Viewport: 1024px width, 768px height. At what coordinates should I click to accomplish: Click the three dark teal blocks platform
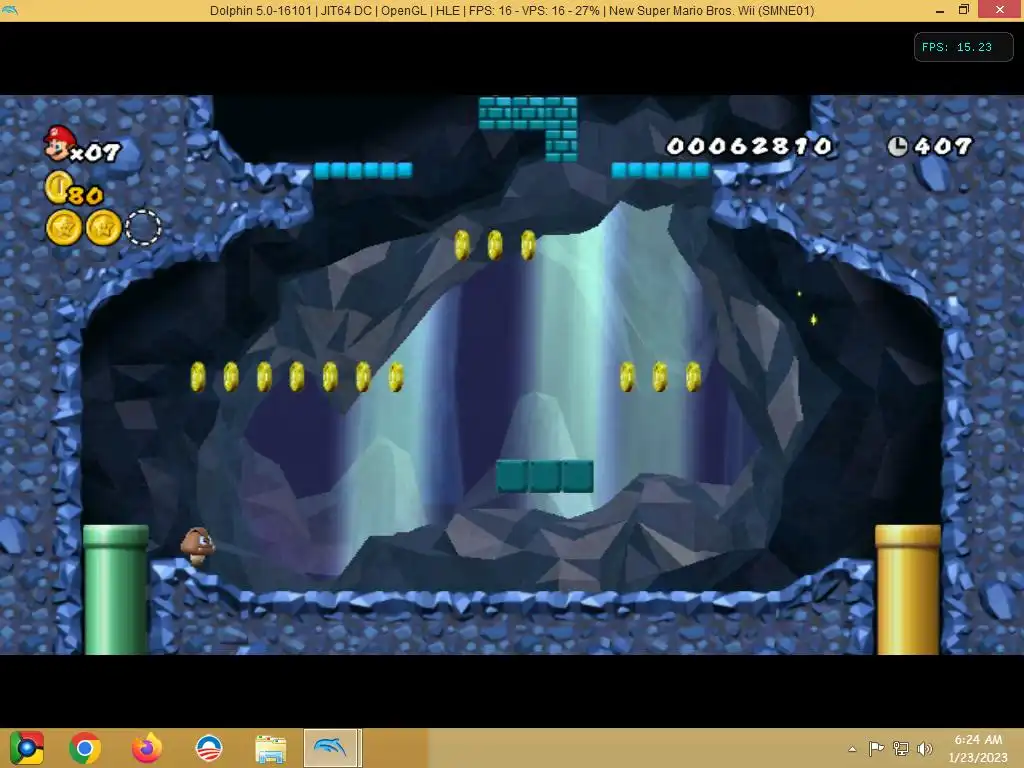545,476
